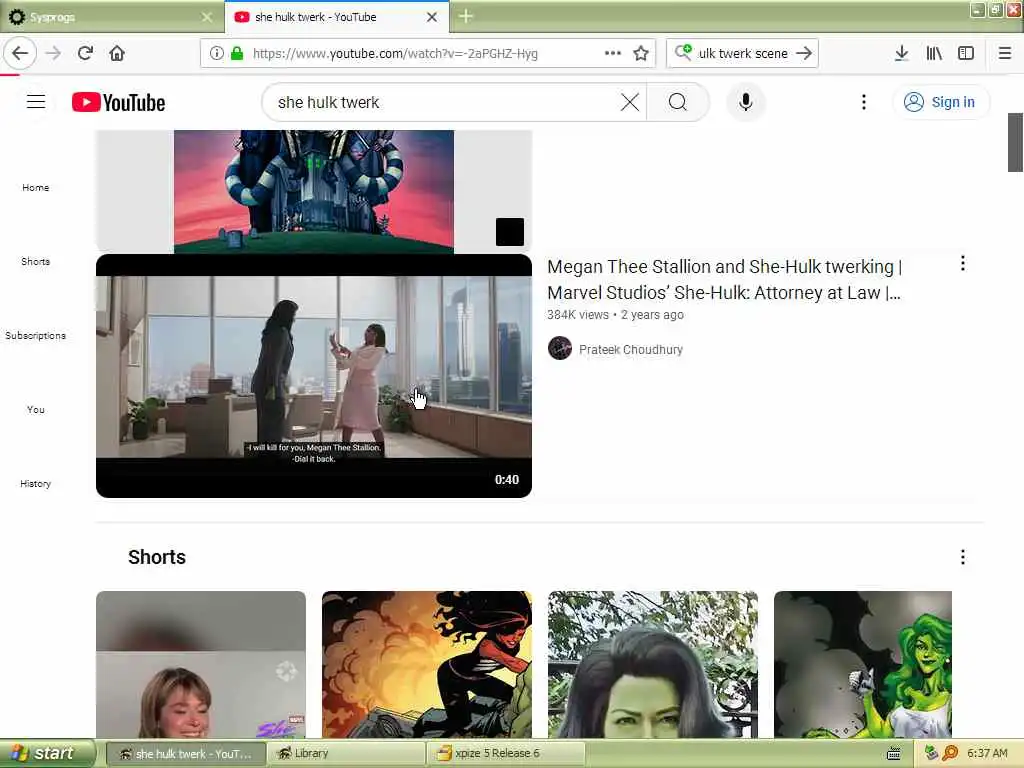Visit Prateek Choudhury channel name

tap(631, 349)
